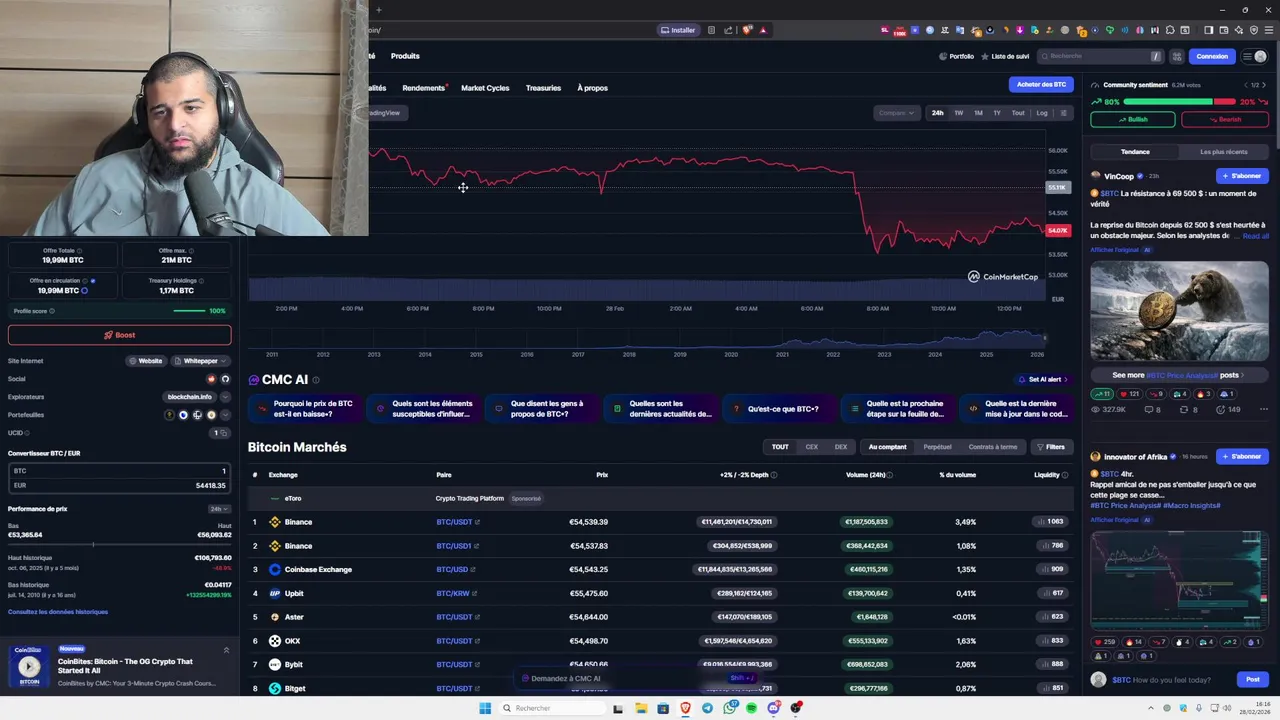This screenshot has width=1280, height=720.
Task: Open the Brave wallet icon
Action: (1222, 30)
